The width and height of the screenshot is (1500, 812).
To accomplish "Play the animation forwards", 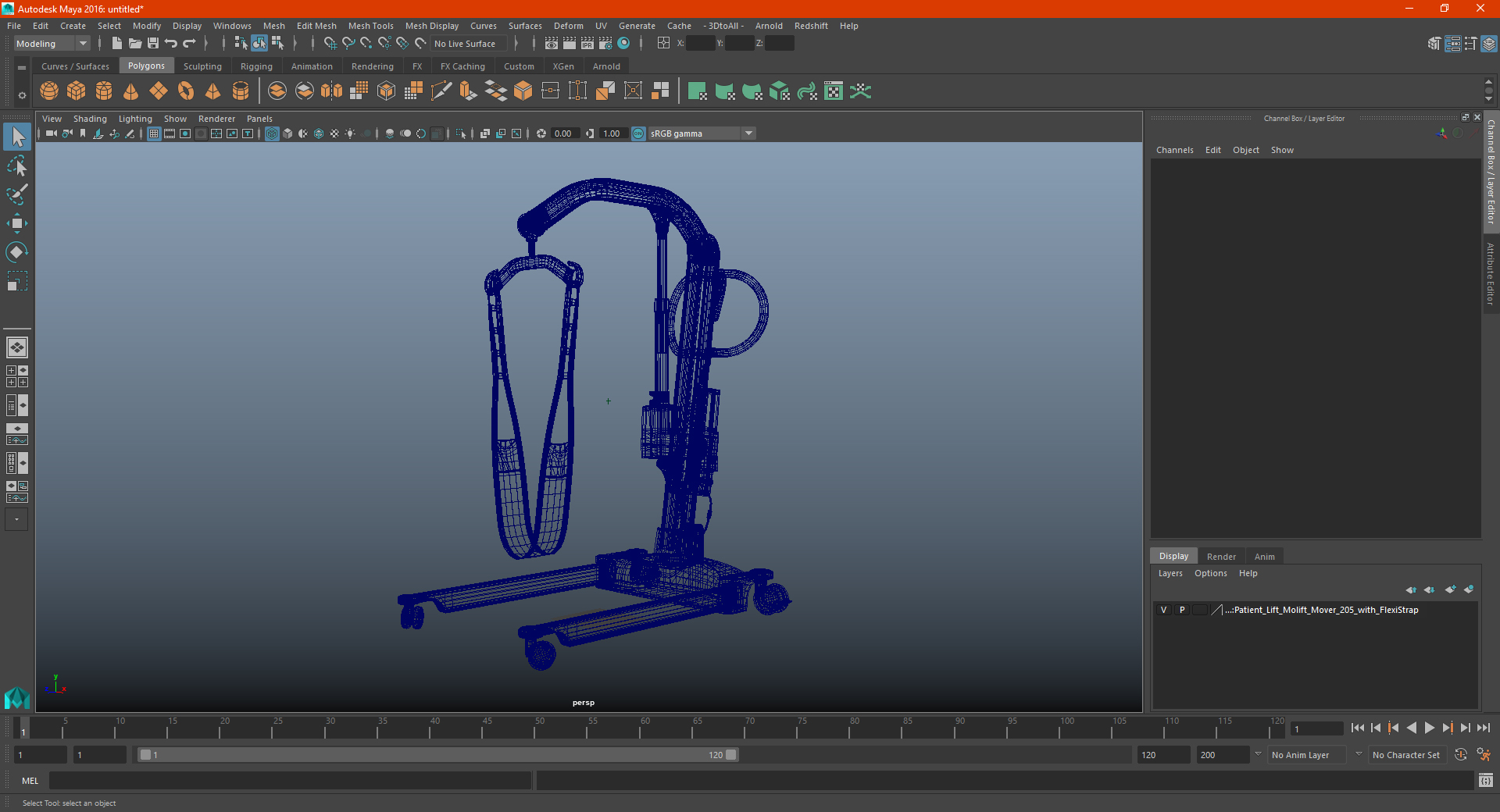I will [x=1429, y=728].
